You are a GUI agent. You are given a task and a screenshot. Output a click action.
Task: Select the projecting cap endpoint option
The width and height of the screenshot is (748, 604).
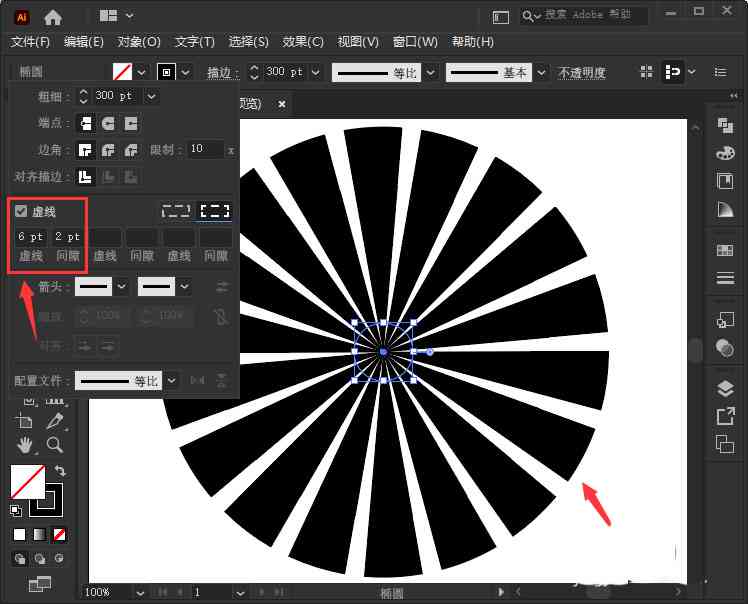[131, 124]
